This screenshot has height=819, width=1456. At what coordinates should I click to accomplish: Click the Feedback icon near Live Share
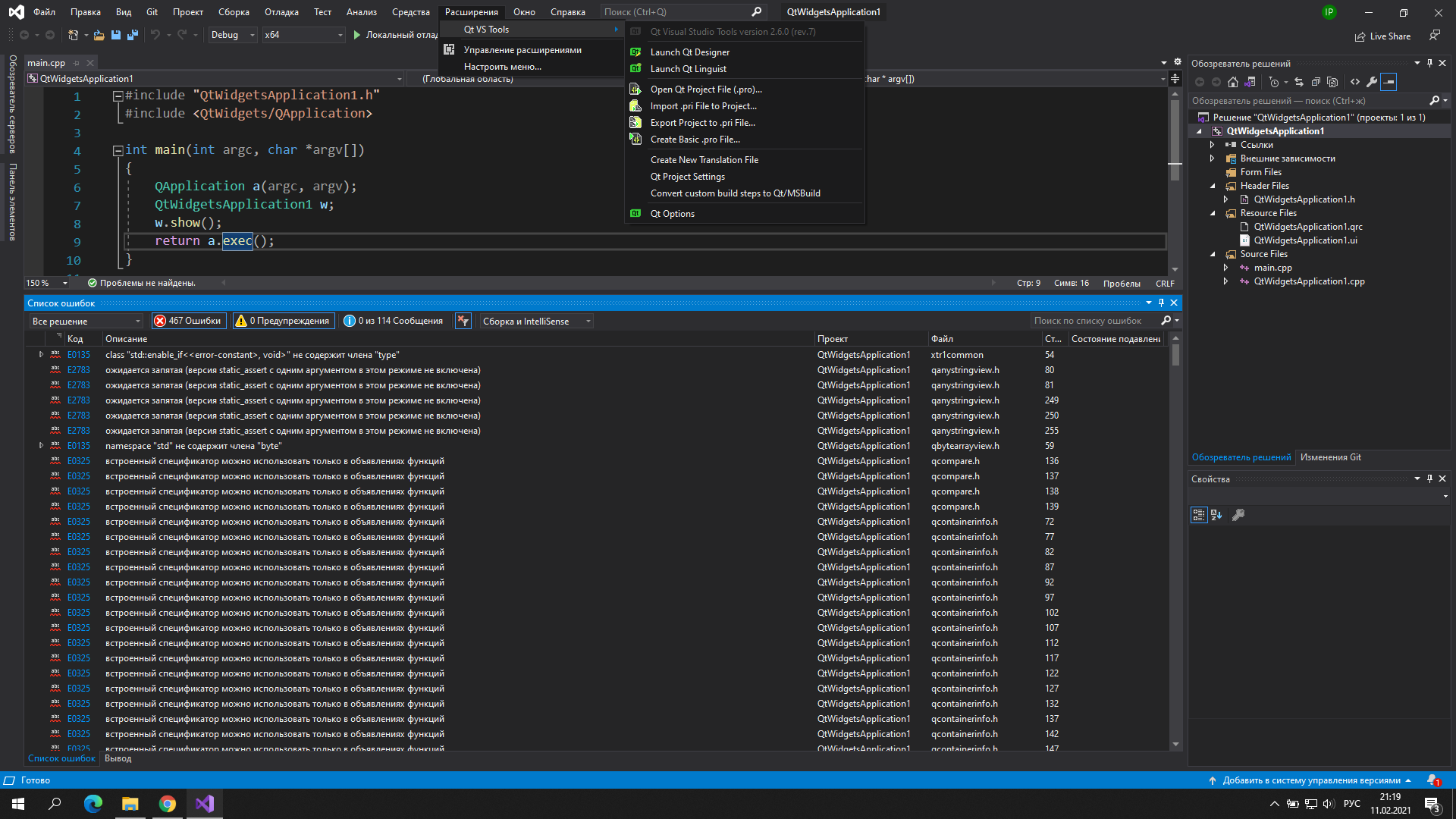[1435, 36]
